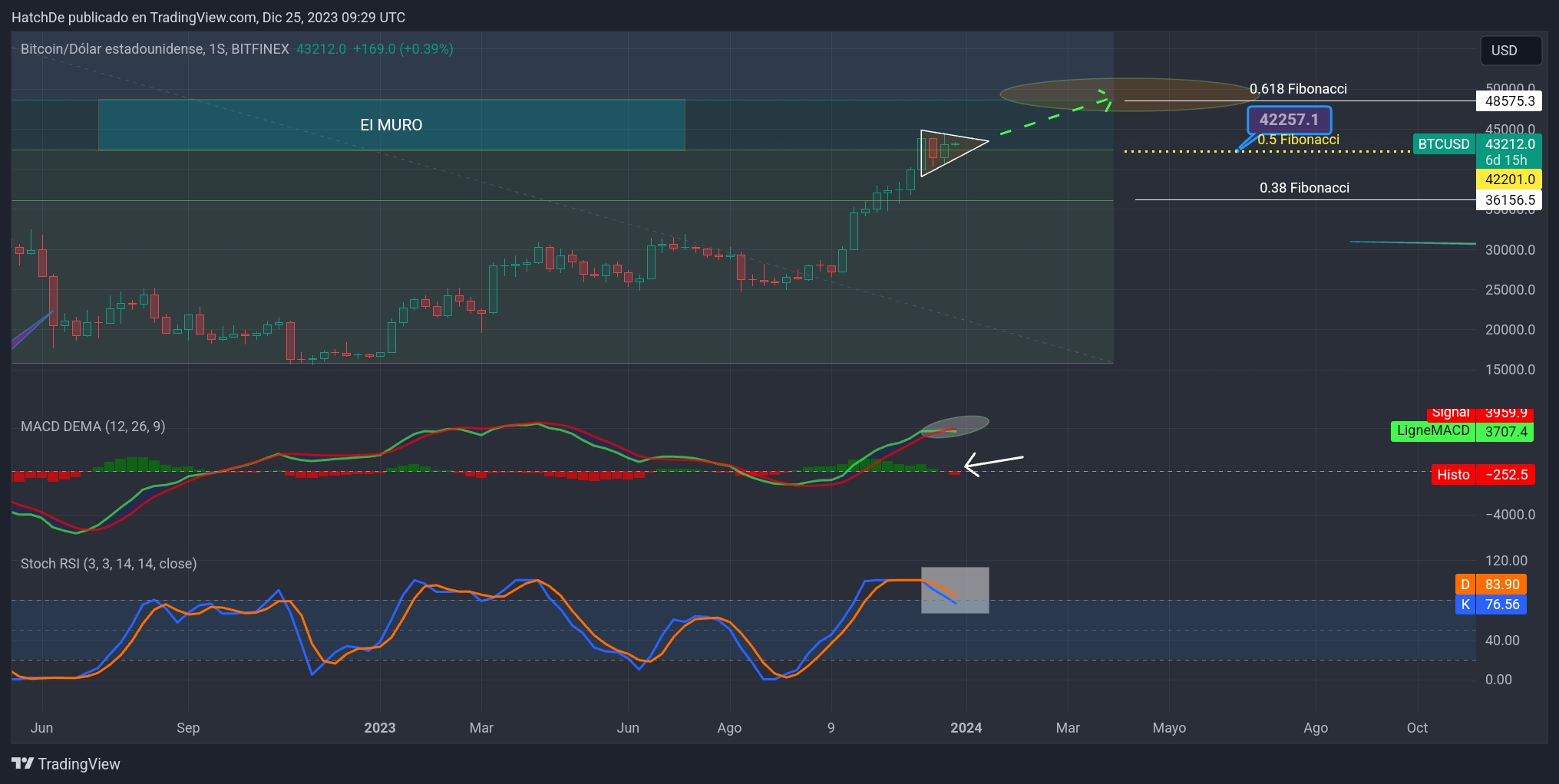The image size is (1559, 784).
Task: Select the gray ellipse on the MACD lines
Action: click(955, 426)
